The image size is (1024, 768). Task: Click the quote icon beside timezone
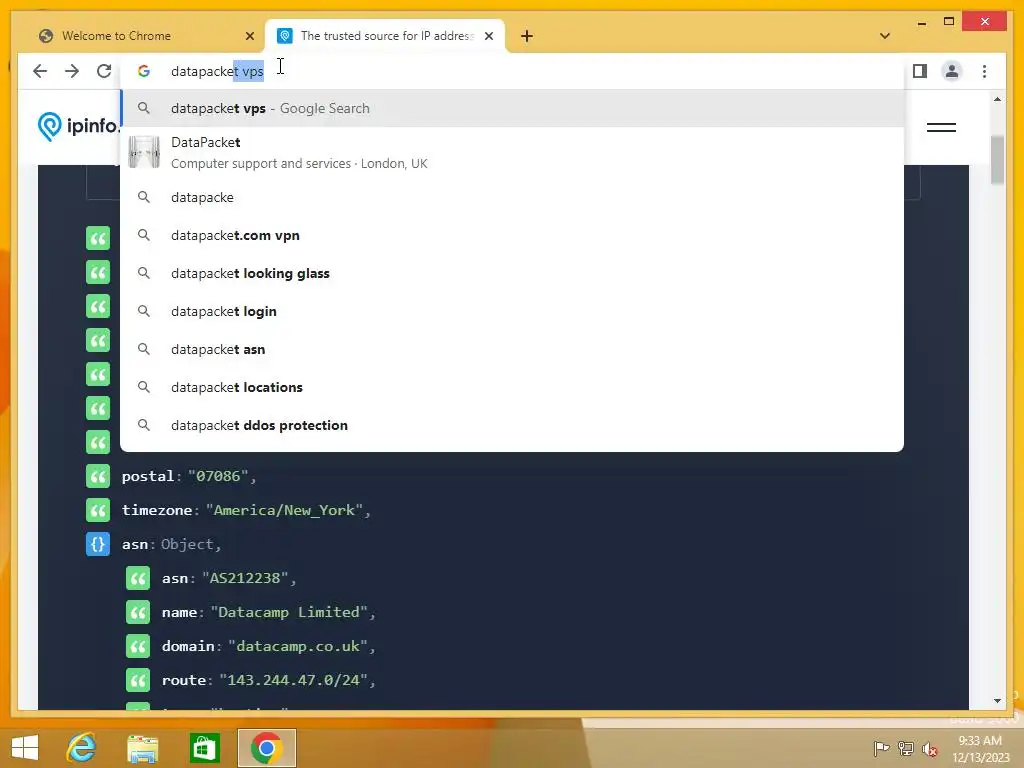point(98,510)
